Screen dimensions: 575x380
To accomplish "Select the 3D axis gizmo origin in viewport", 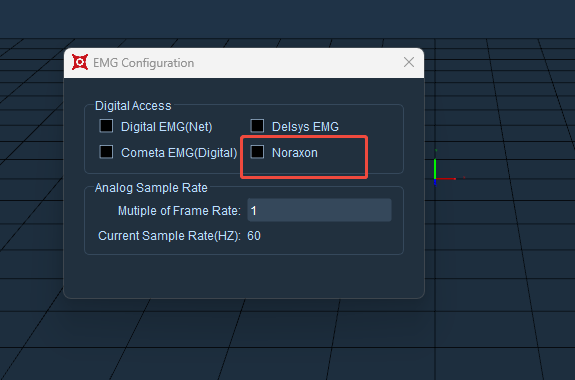I will (435, 179).
